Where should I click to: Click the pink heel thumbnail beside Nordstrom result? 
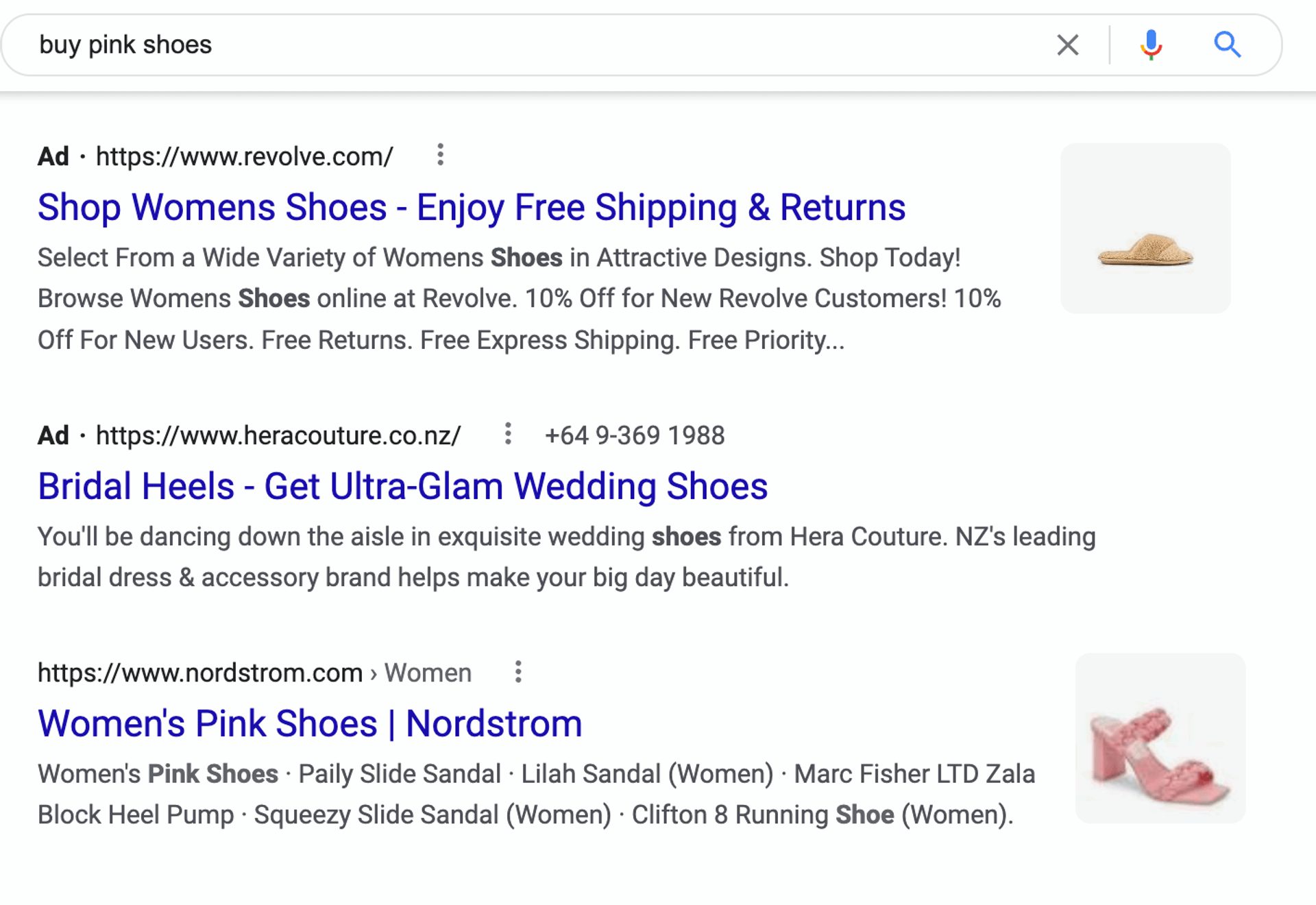1160,740
